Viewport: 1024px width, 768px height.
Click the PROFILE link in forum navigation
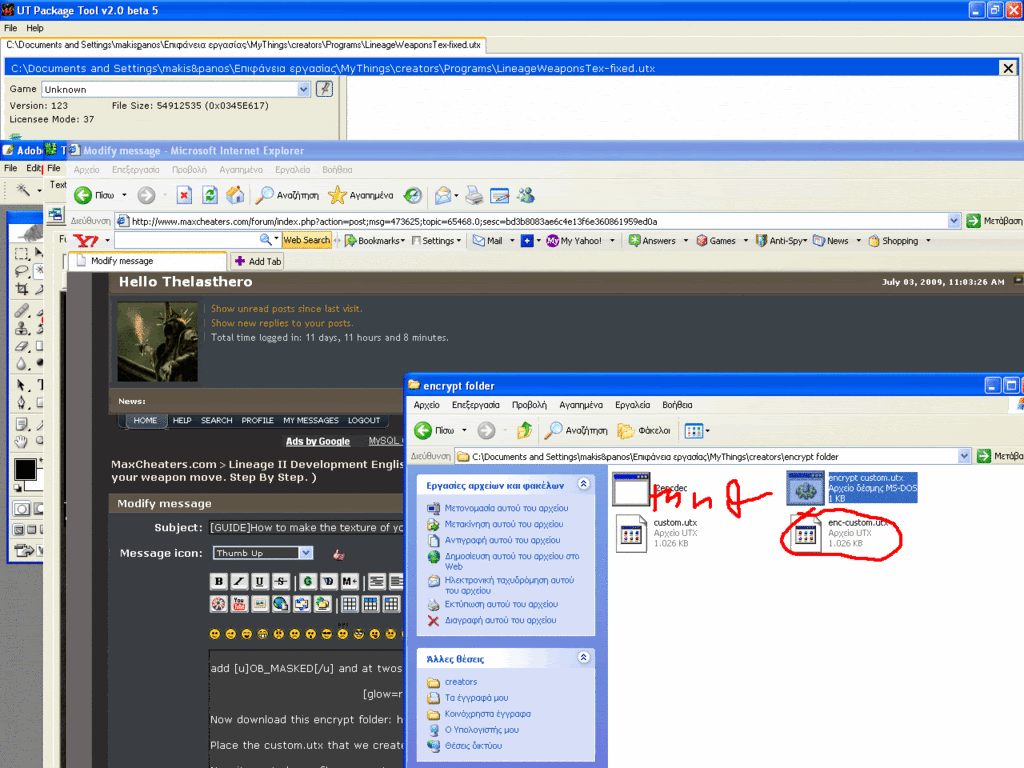point(257,420)
